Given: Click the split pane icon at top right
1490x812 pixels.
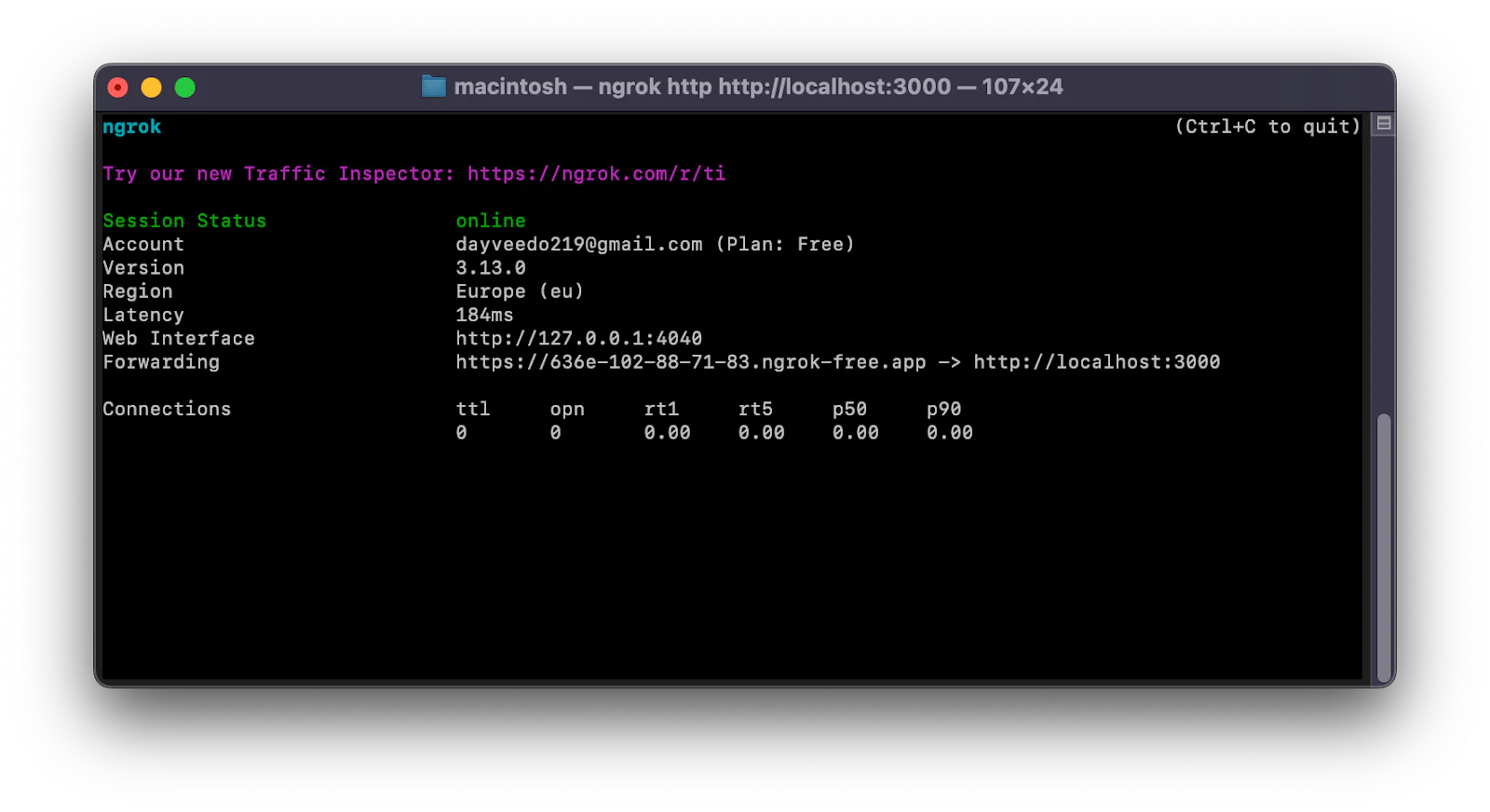Looking at the screenshot, I should pyautogui.click(x=1384, y=123).
